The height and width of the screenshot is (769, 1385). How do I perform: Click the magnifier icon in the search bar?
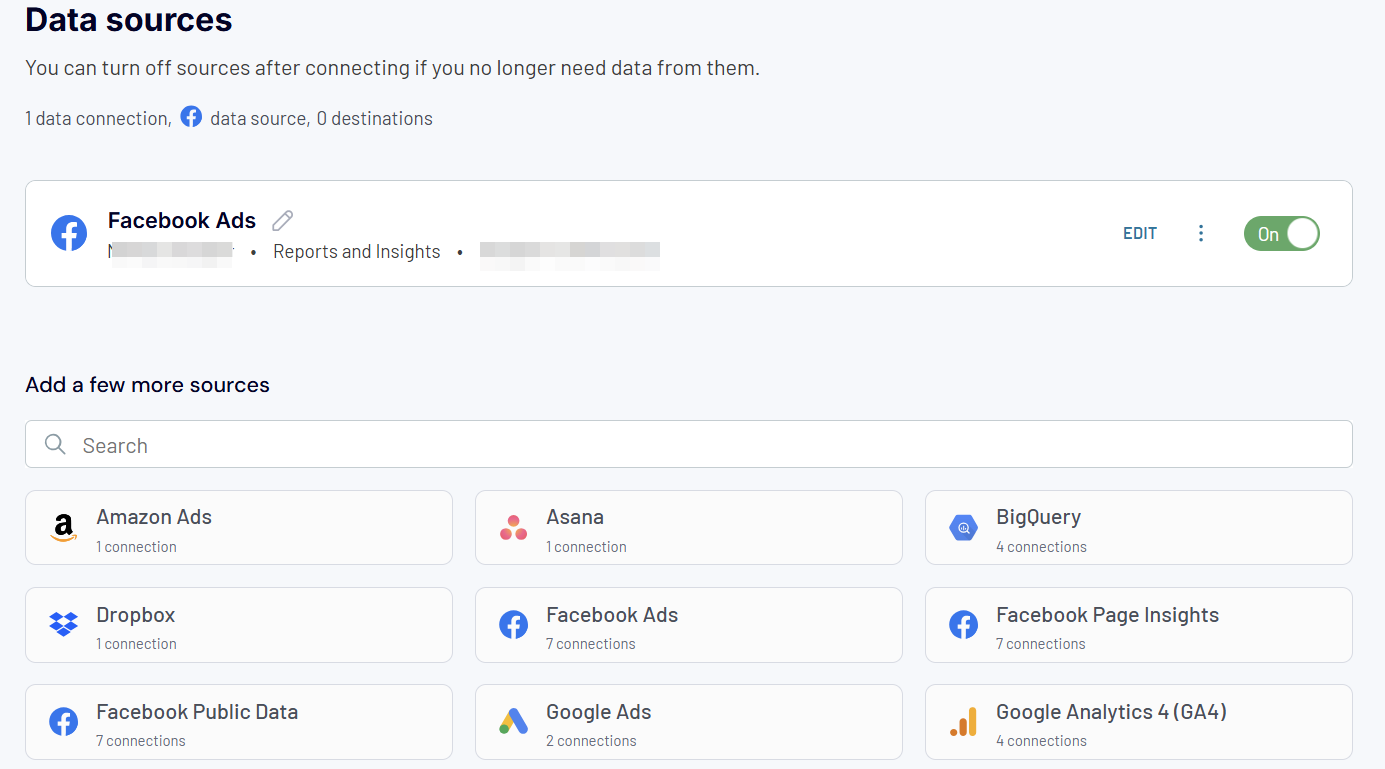click(56, 444)
